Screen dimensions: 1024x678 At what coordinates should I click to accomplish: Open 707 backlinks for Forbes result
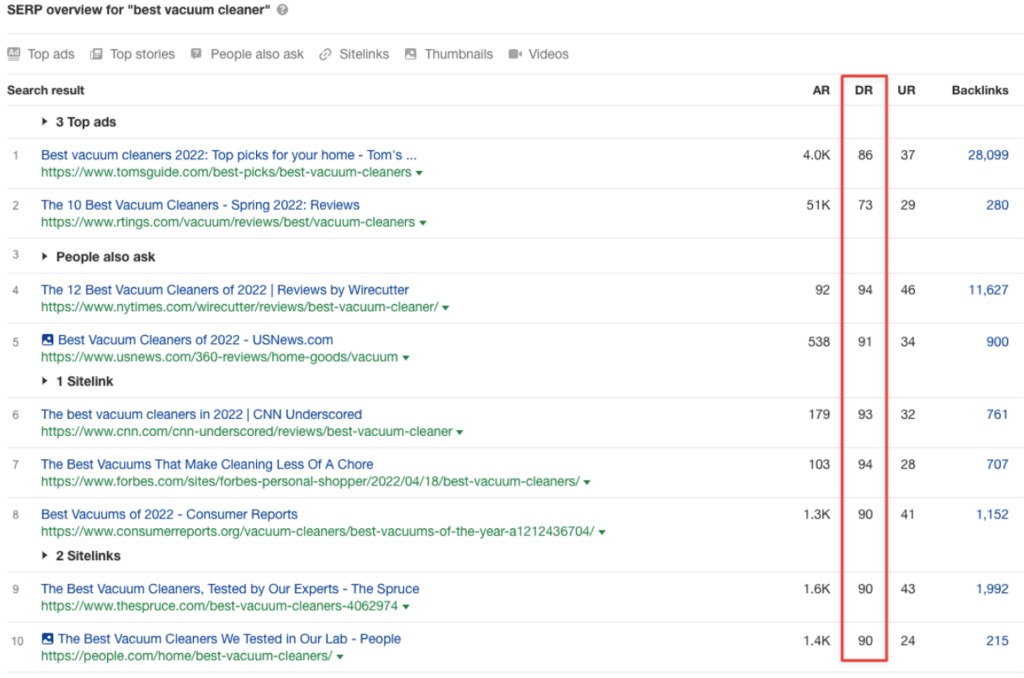point(997,464)
